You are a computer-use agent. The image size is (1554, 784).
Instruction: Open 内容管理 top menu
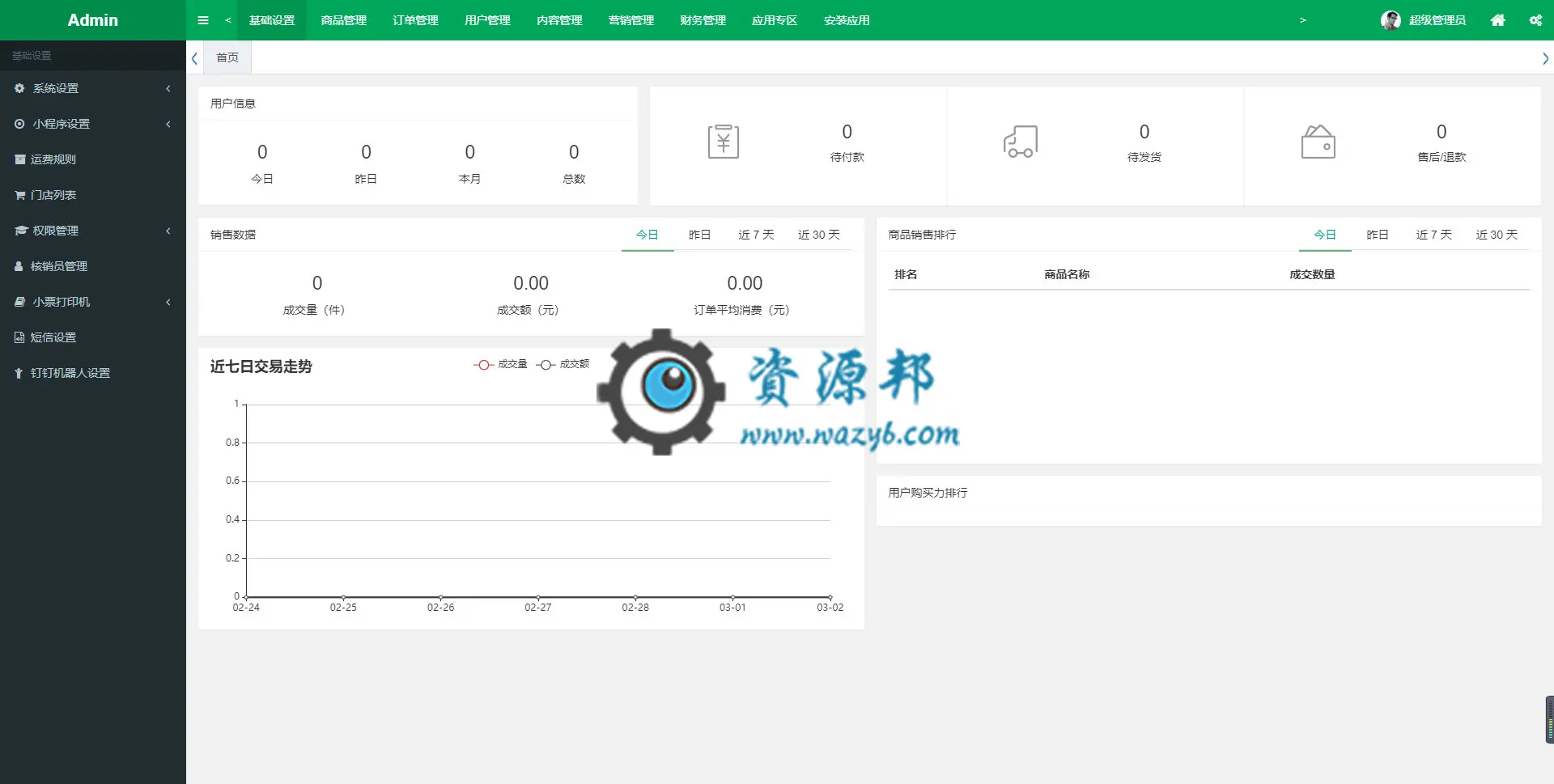(x=559, y=20)
